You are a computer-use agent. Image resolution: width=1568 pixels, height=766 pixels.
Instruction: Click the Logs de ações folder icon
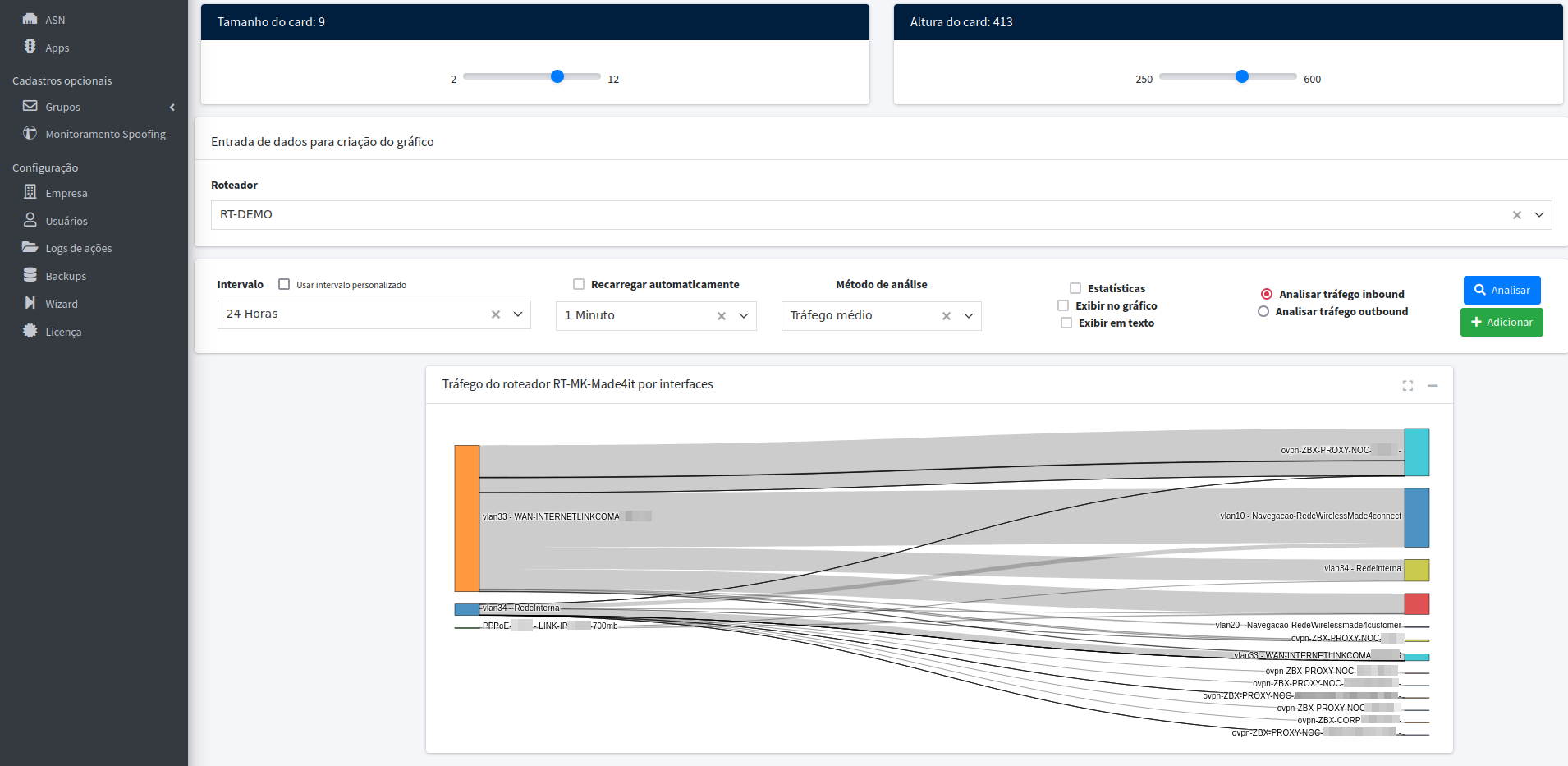(x=30, y=247)
